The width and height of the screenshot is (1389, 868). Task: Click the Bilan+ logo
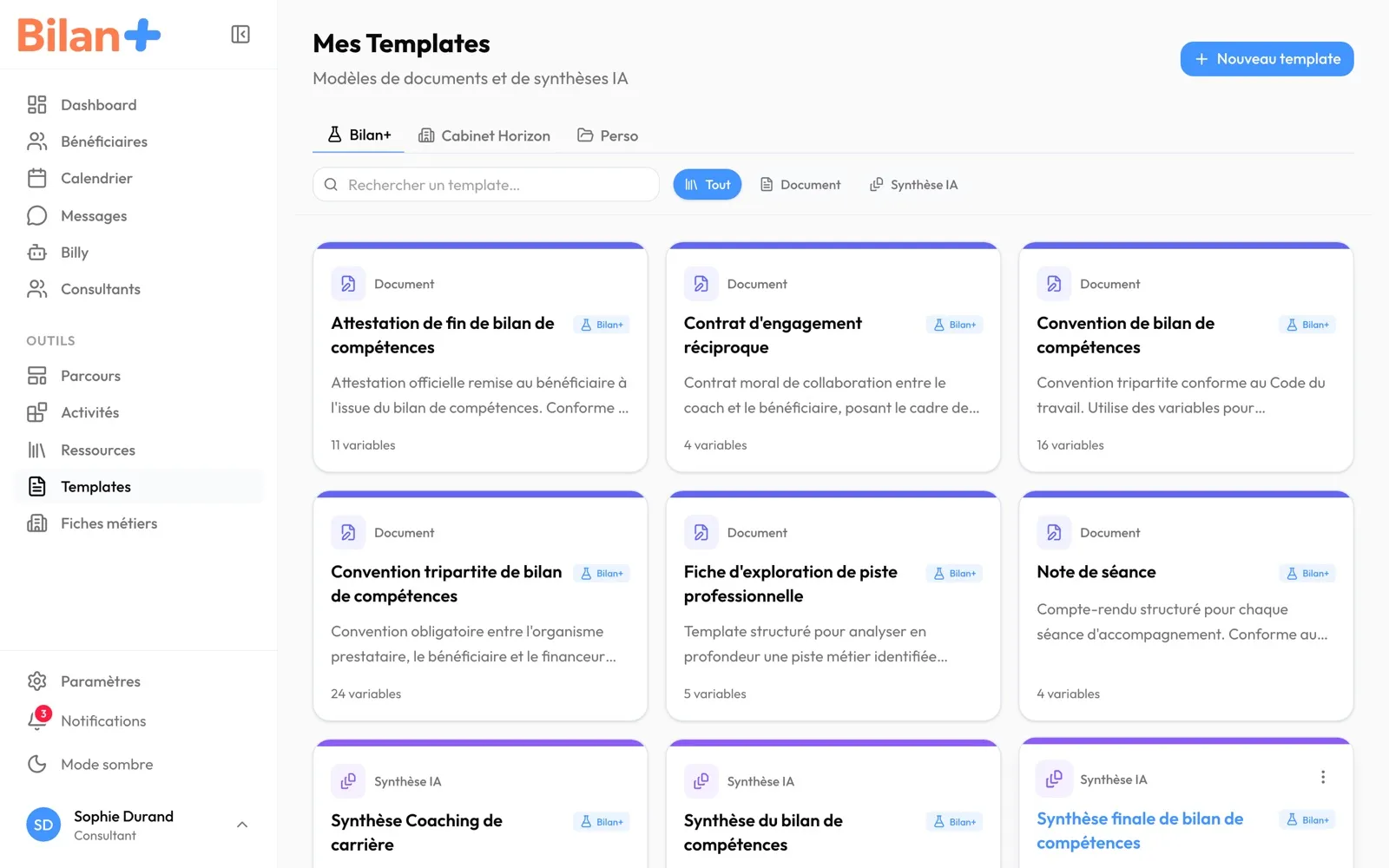click(89, 36)
